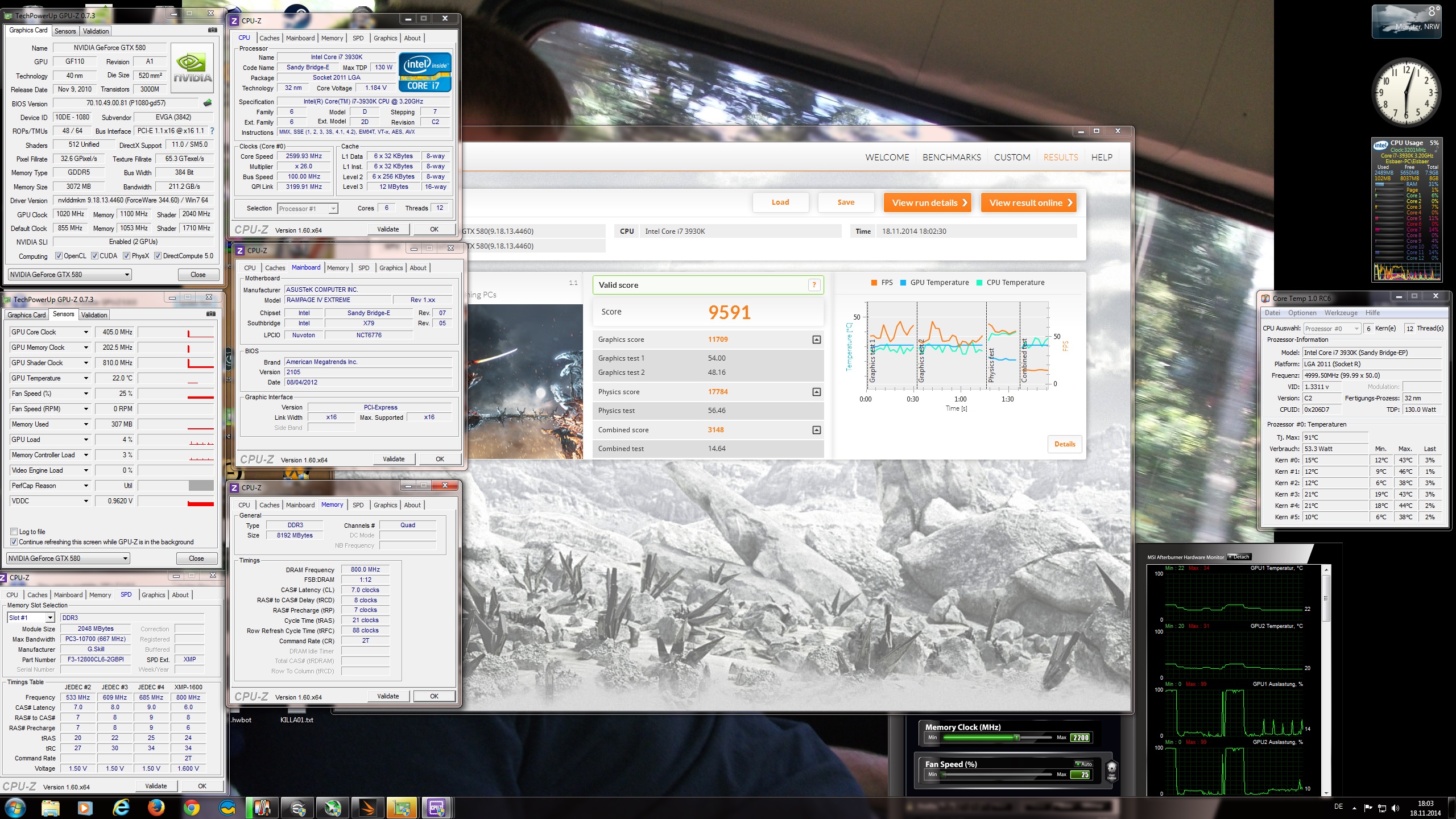Open the CUSTOM tab in 3DMark
This screenshot has height=819, width=1456.
coord(1012,158)
